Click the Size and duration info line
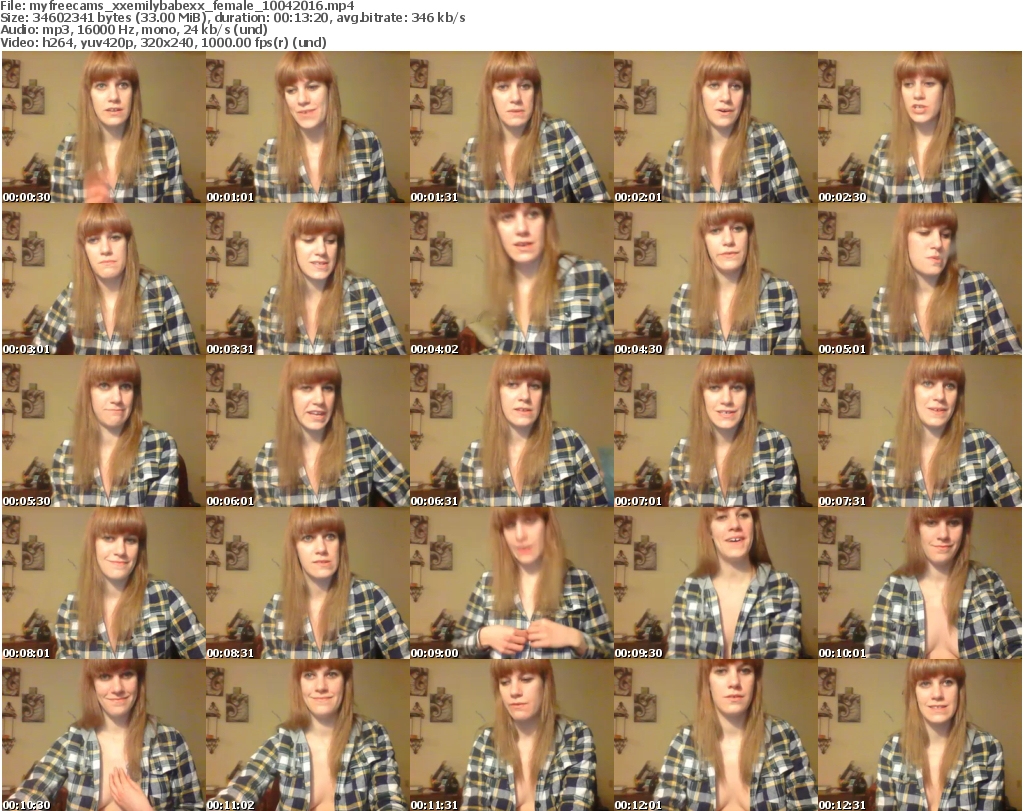The width and height of the screenshot is (1024, 811). (233, 18)
